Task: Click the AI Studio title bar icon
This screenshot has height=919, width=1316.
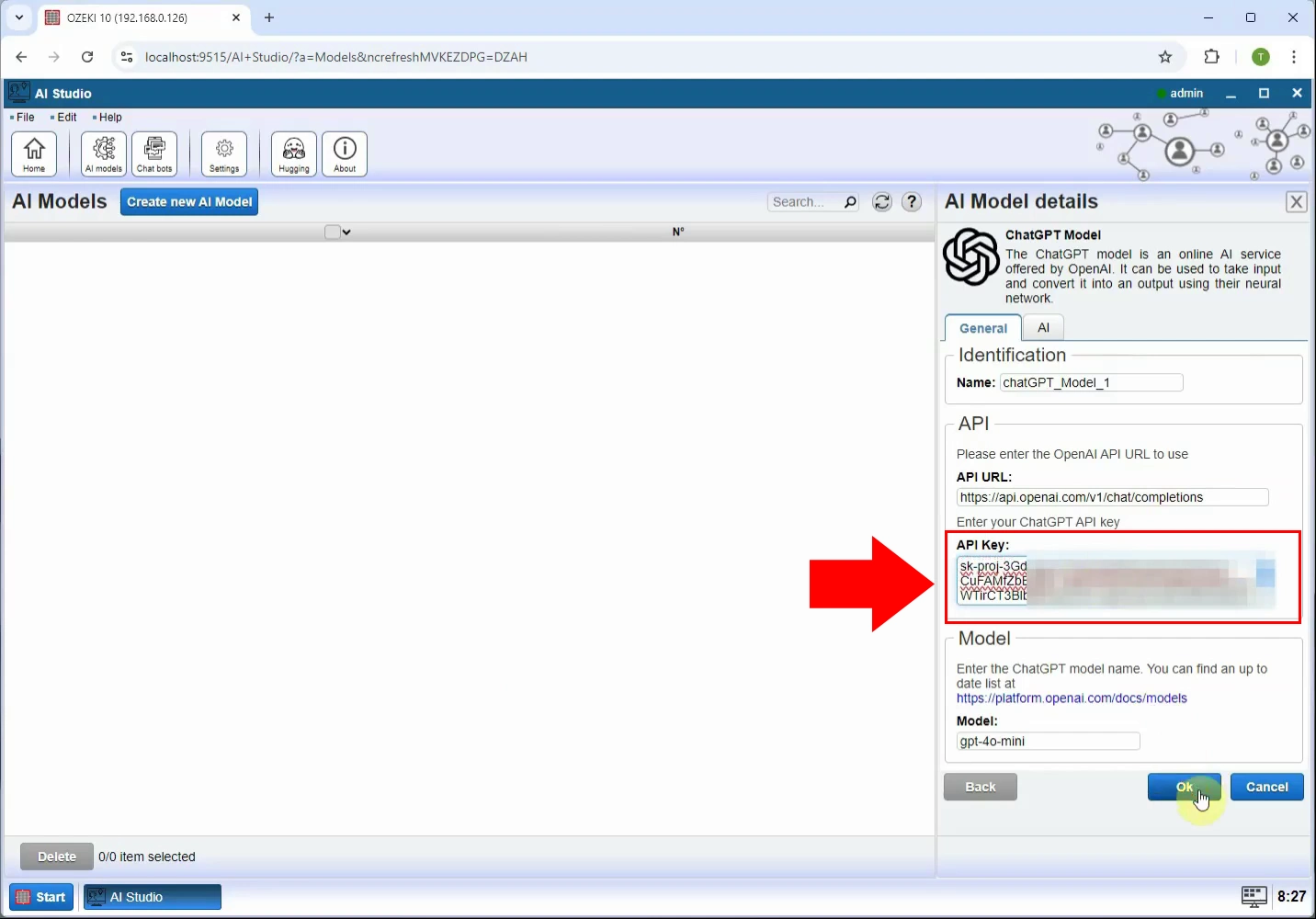Action: click(18, 92)
